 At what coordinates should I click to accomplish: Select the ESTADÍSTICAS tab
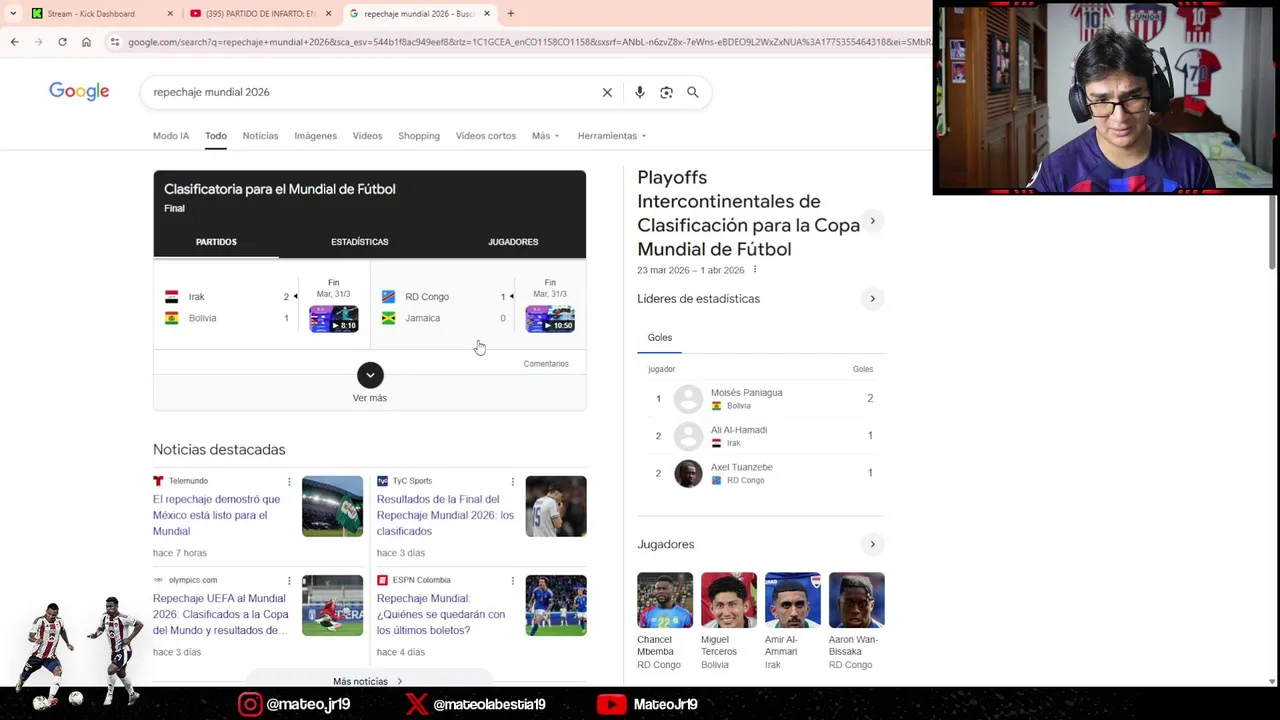(x=360, y=242)
